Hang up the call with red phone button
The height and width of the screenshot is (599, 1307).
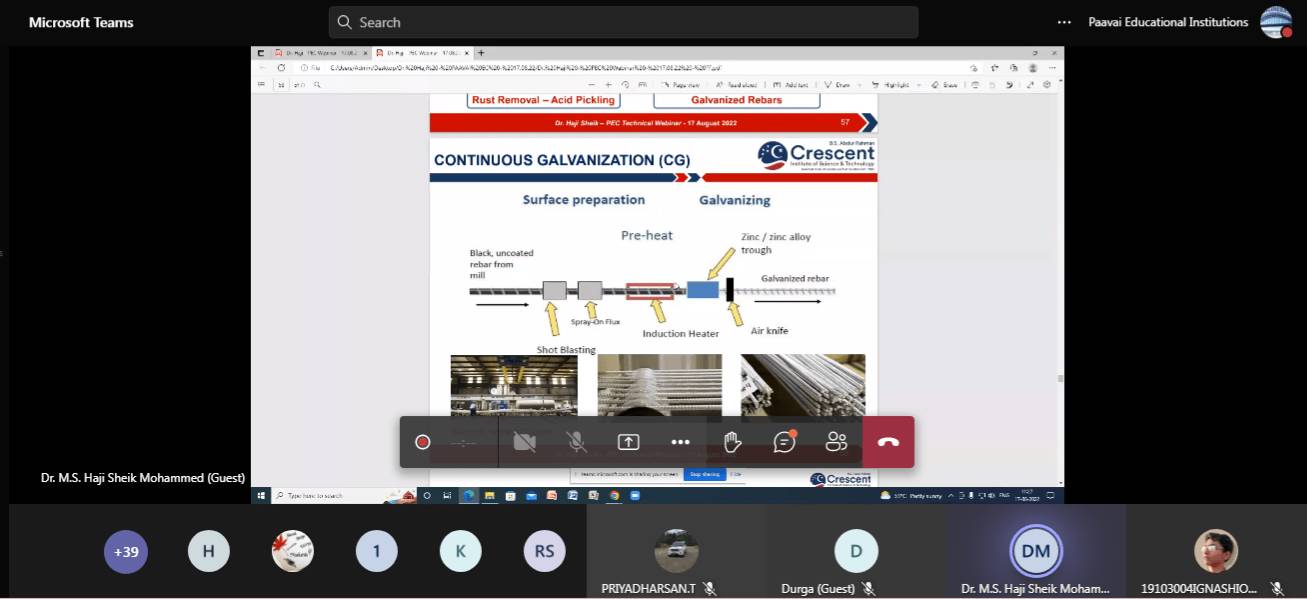pyautogui.click(x=888, y=442)
